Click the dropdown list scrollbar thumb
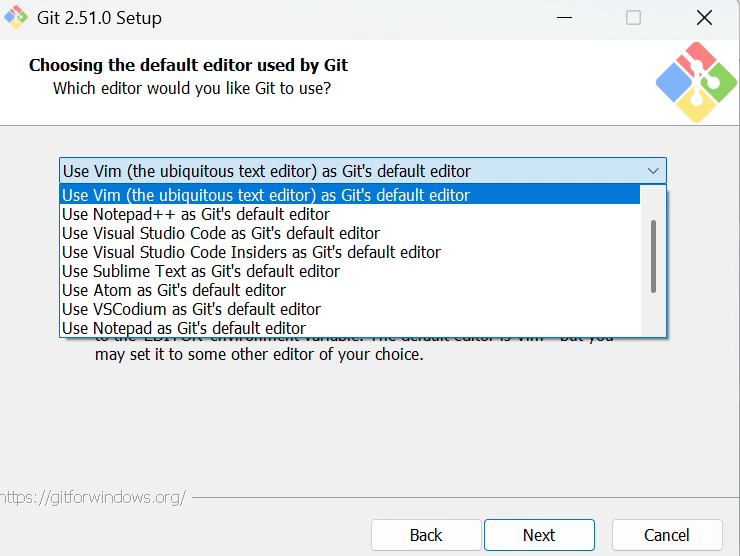Image resolution: width=740 pixels, height=556 pixels. coord(654,255)
